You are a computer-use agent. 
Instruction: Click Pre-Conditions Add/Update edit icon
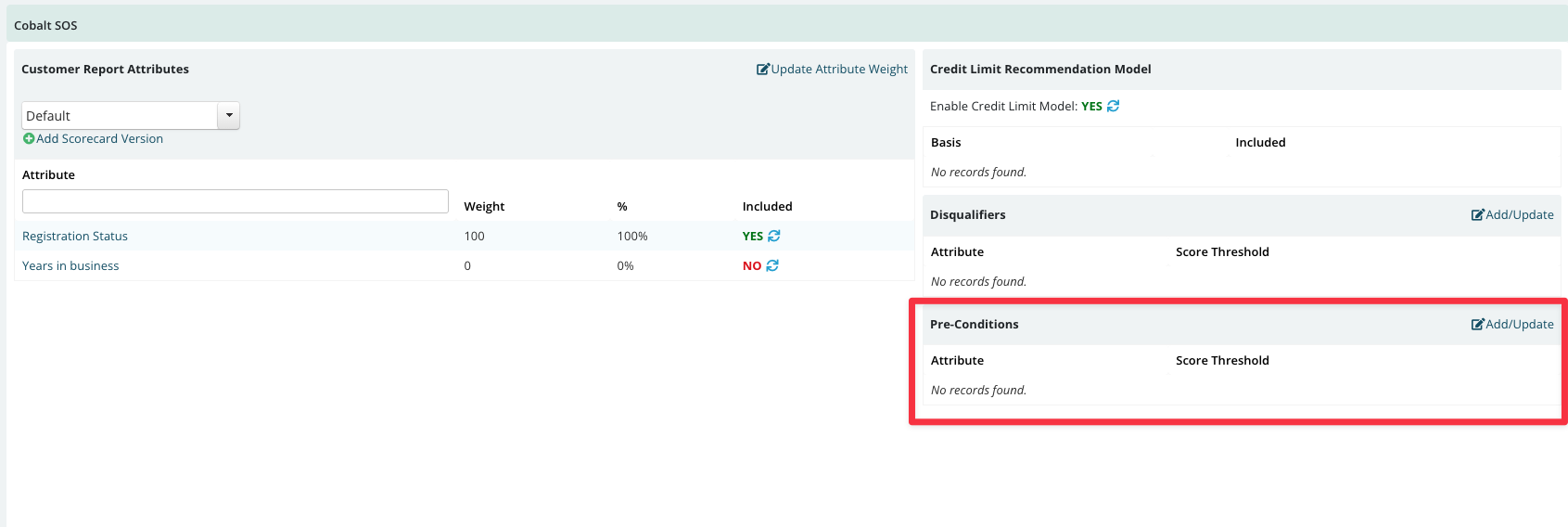click(x=1477, y=325)
